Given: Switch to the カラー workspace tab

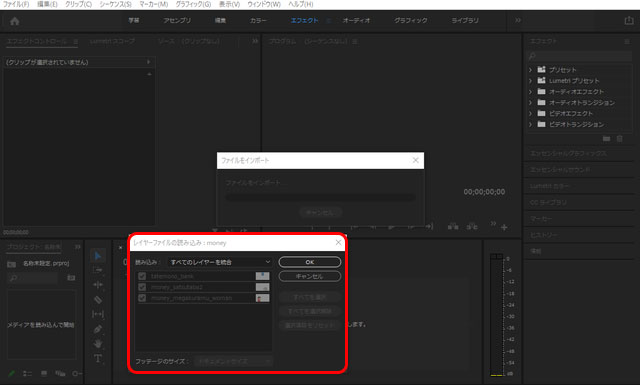Looking at the screenshot, I should pos(258,20).
